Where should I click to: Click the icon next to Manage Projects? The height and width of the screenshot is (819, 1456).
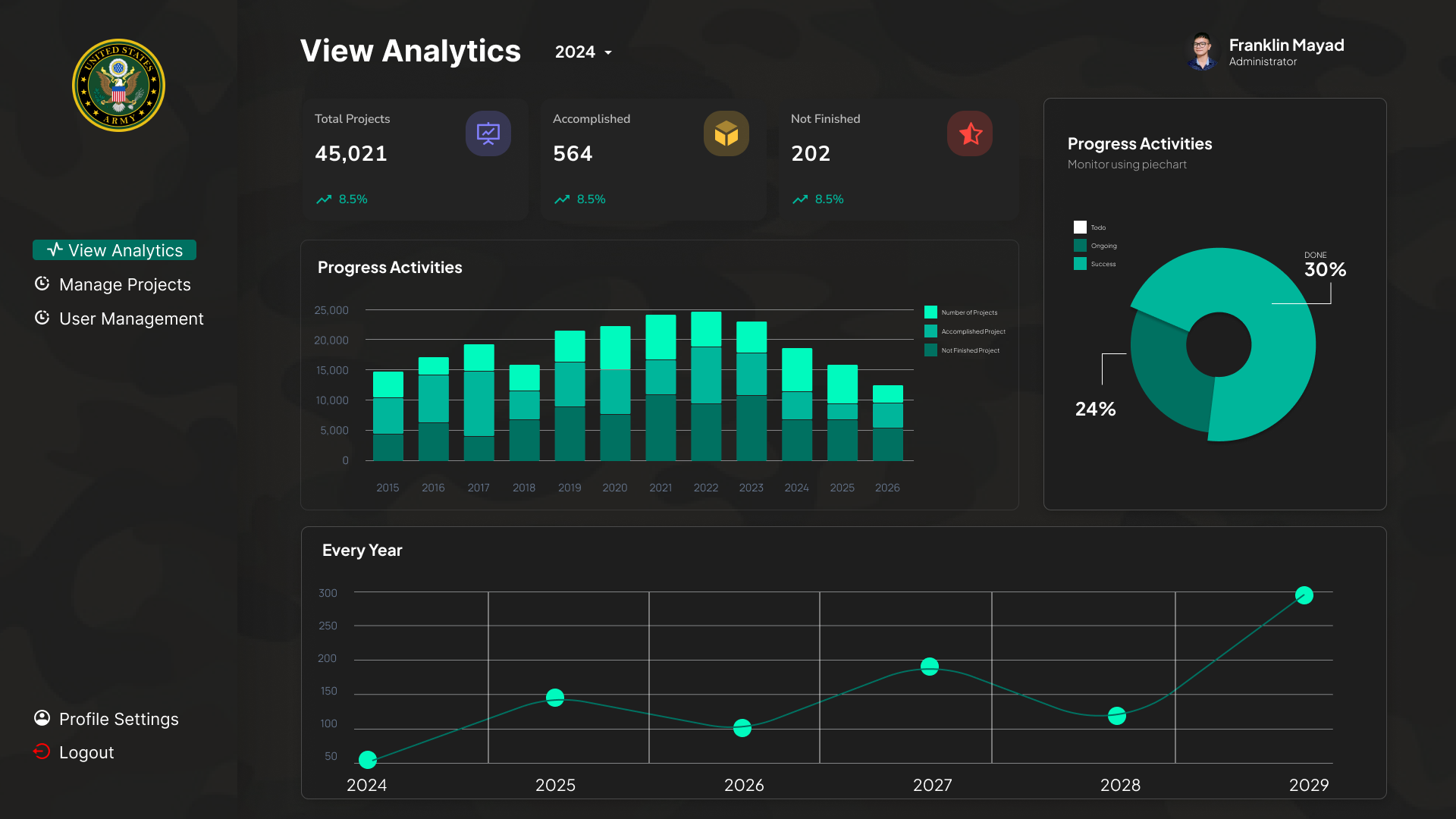[42, 284]
